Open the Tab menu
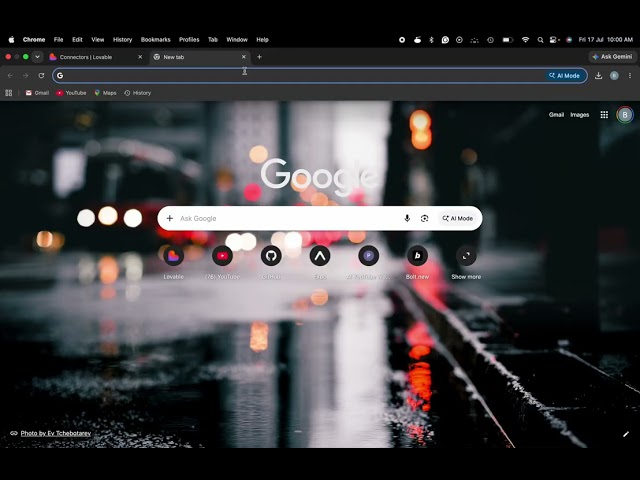640x480 pixels. pos(213,40)
